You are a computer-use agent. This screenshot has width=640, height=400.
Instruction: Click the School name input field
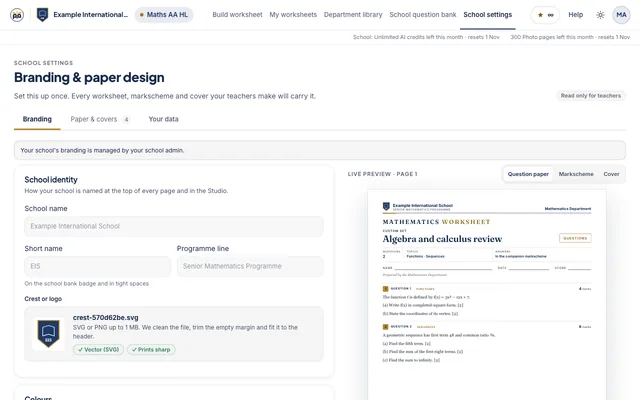[174, 226]
